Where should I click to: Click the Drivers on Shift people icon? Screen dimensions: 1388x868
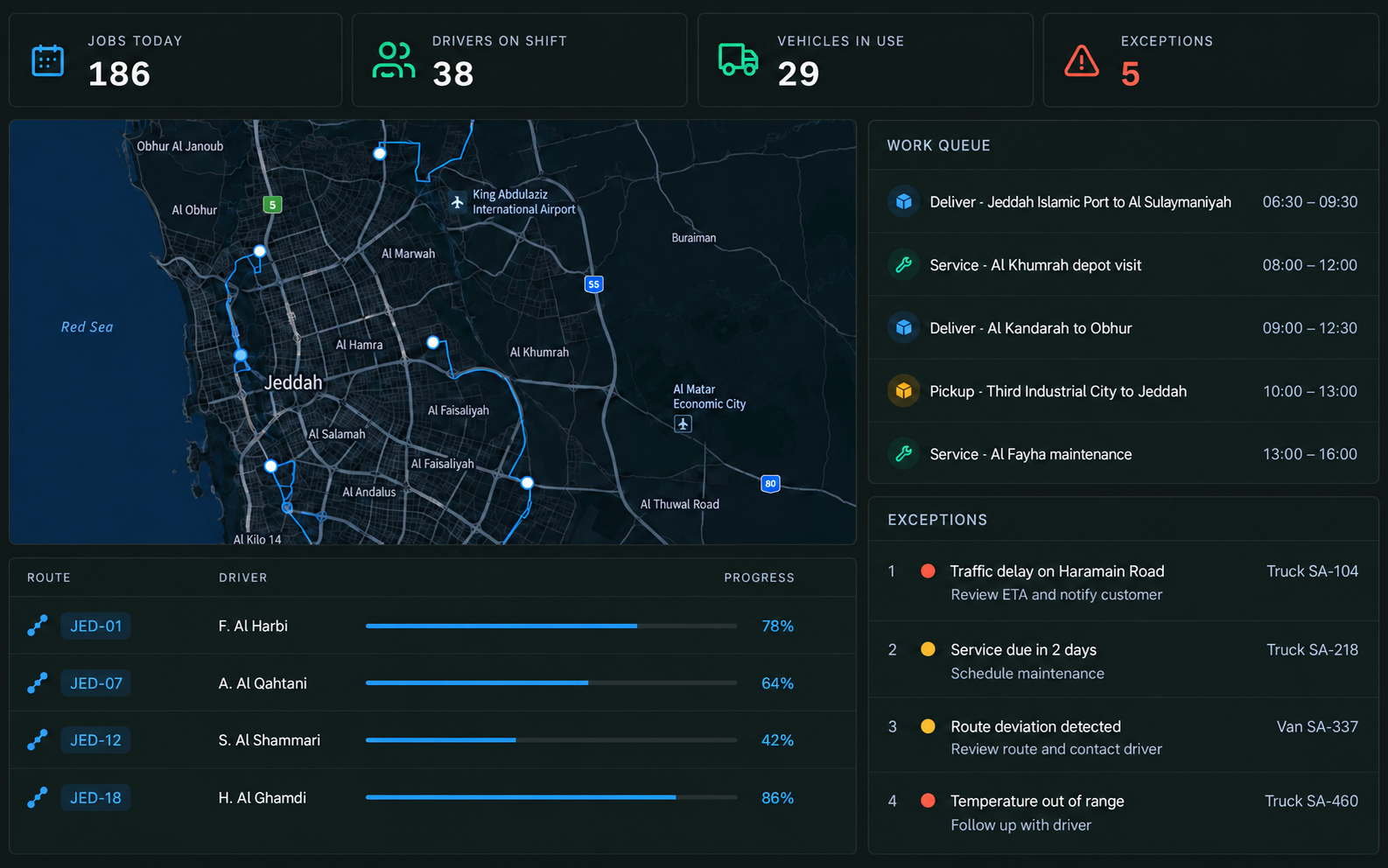[x=394, y=60]
